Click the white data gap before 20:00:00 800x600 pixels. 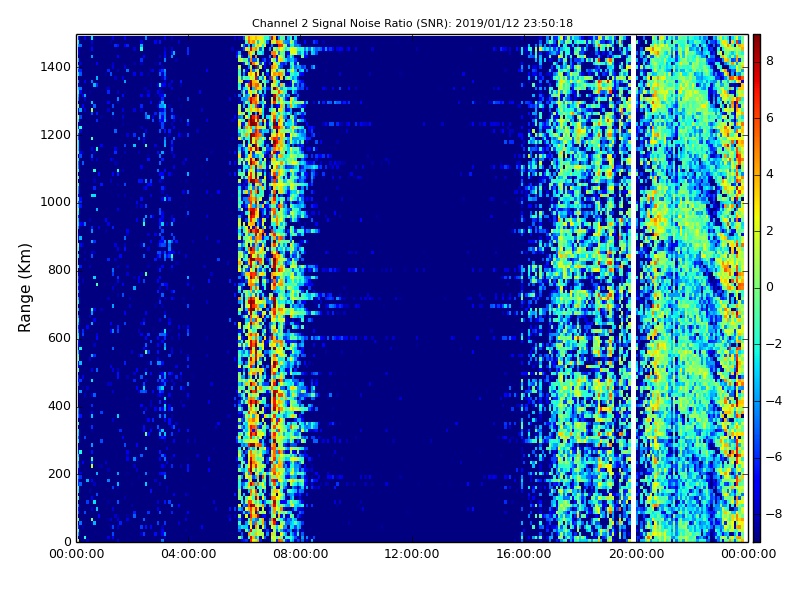point(634,288)
